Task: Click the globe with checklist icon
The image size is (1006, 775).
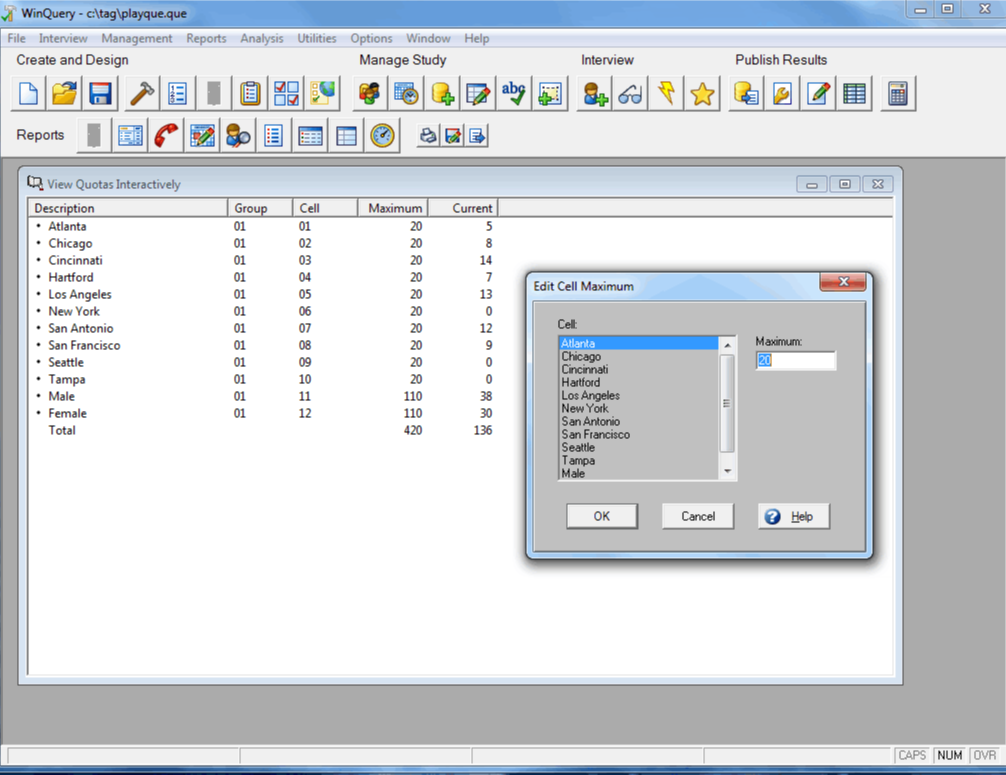Action: coord(322,94)
